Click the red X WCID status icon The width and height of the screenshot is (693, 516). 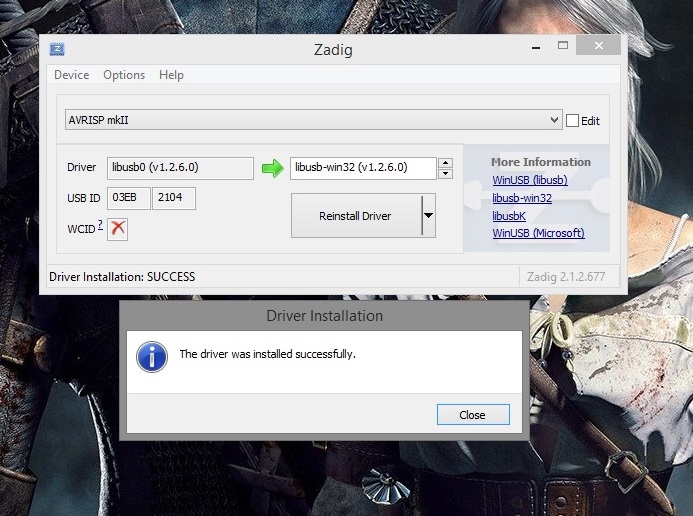(x=118, y=229)
